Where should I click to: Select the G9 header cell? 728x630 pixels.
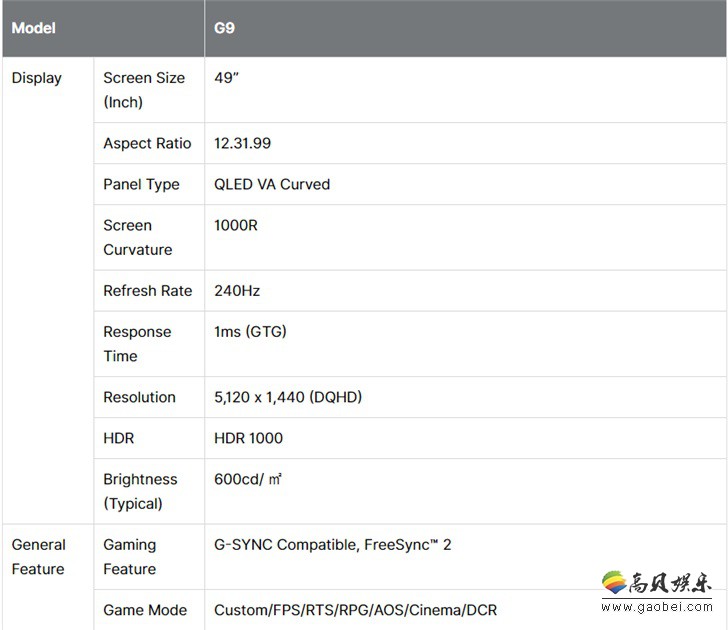coord(225,28)
